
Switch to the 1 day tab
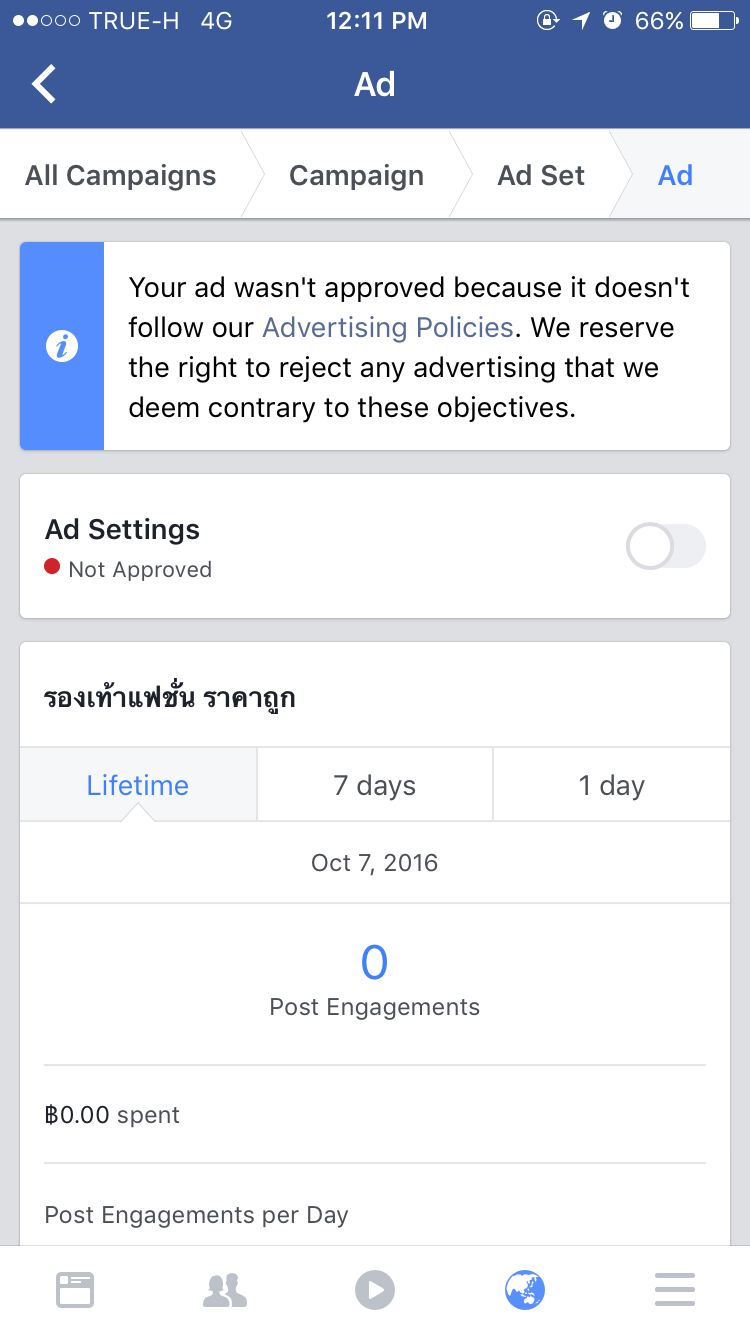pos(611,785)
